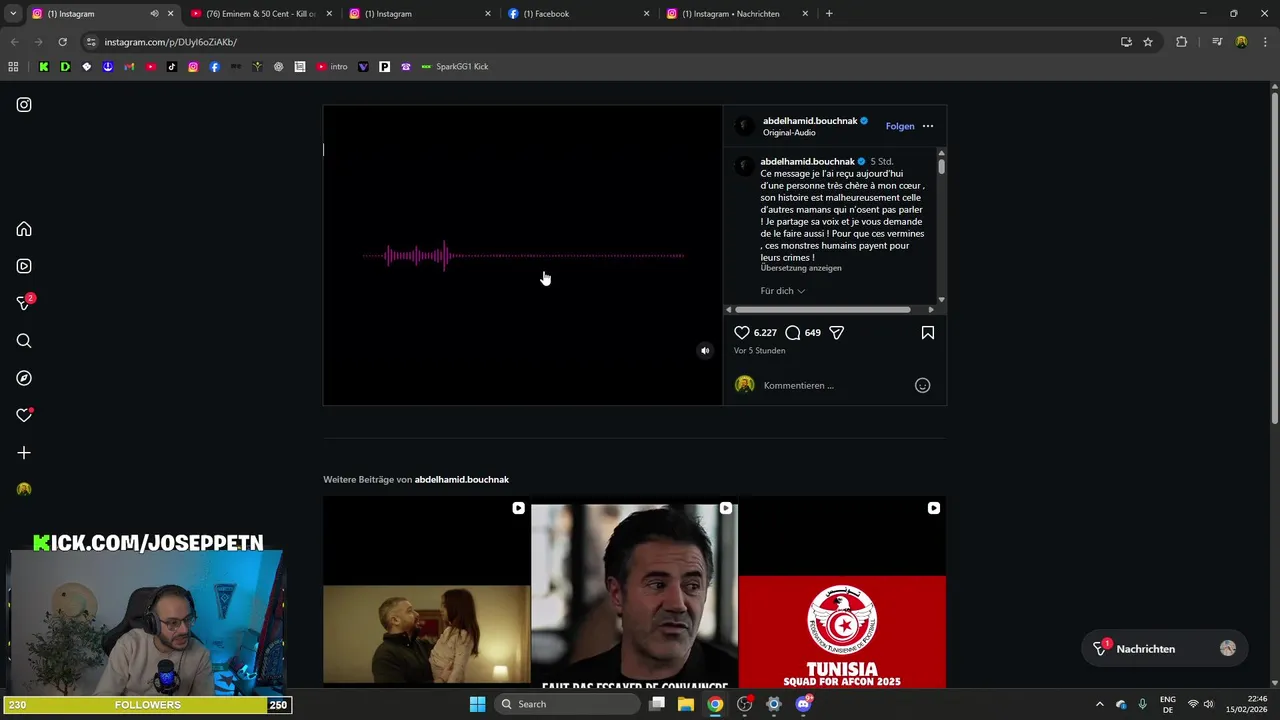
Task: Switch to the Eminem & 50 Cent YouTube tab
Action: (261, 14)
